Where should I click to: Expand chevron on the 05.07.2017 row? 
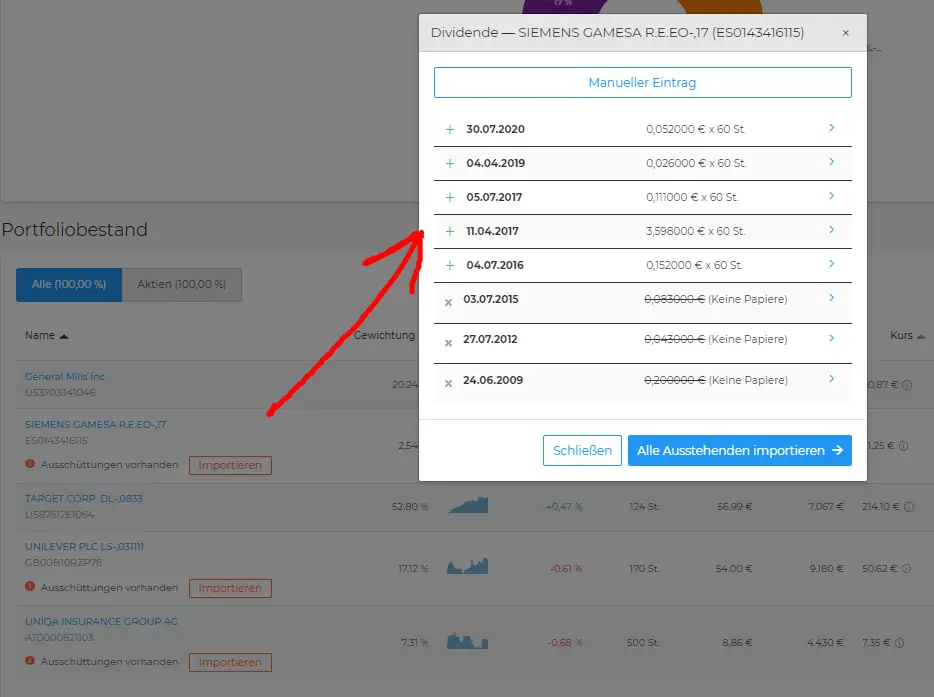832,195
